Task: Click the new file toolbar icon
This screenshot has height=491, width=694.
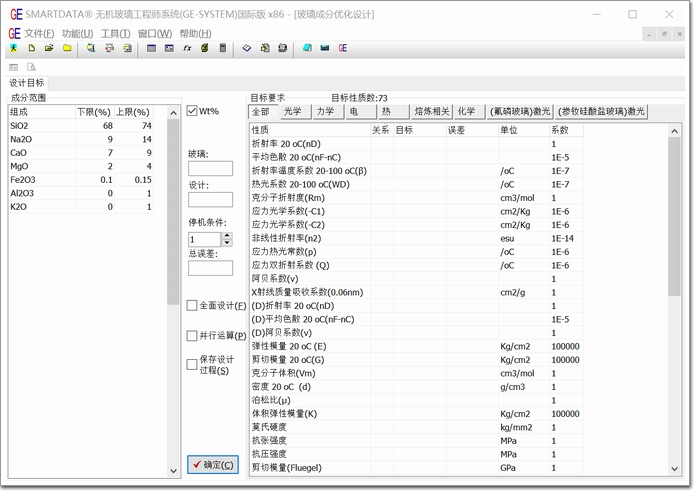Action: click(32, 48)
